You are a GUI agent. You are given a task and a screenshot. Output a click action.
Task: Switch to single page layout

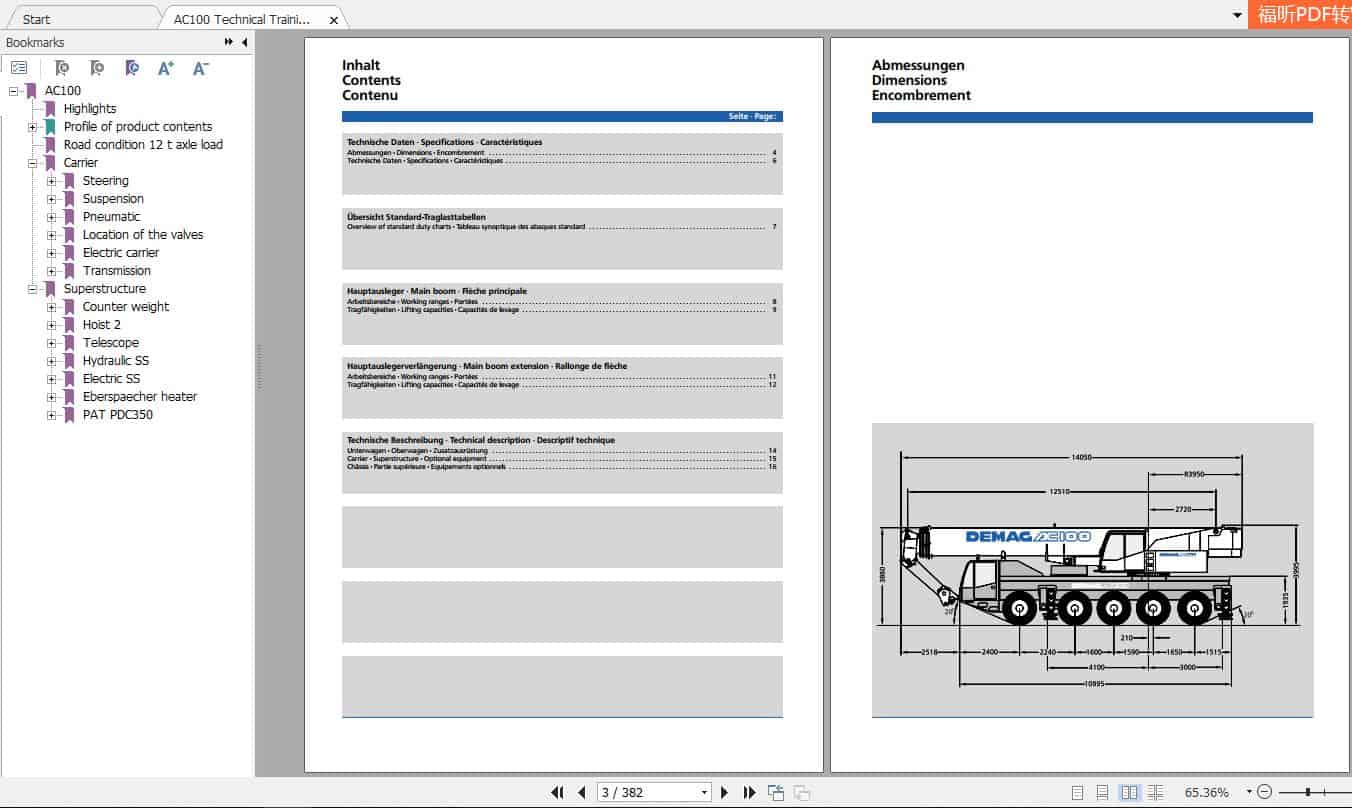click(x=1078, y=792)
